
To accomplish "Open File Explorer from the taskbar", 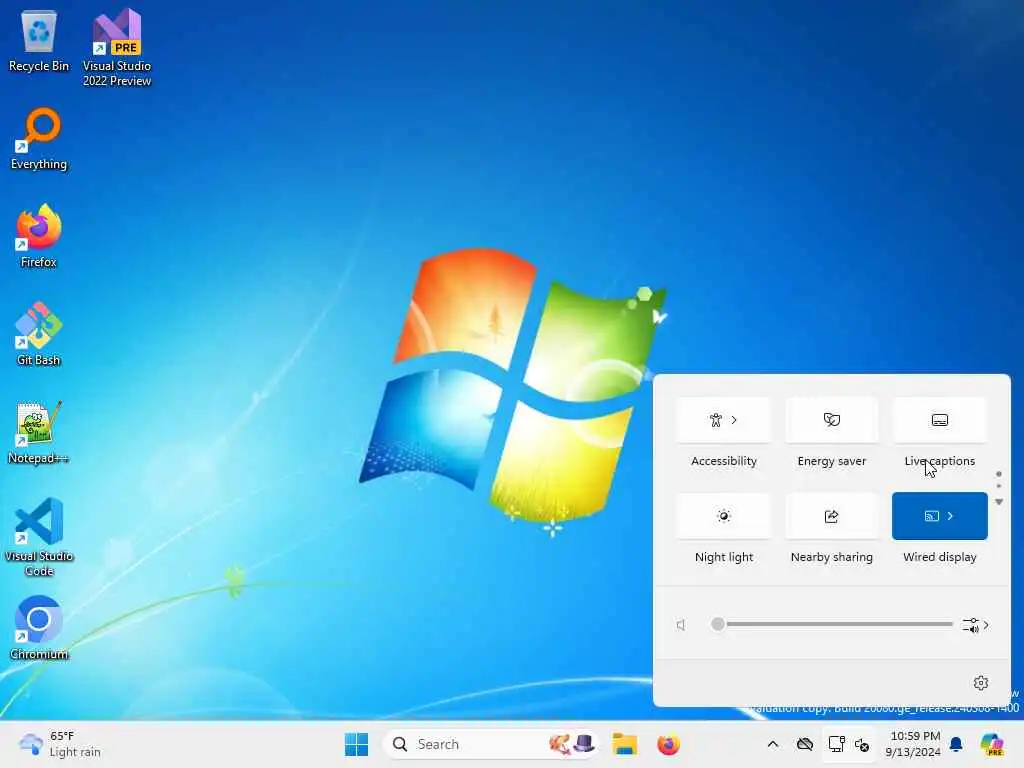I will coord(624,744).
